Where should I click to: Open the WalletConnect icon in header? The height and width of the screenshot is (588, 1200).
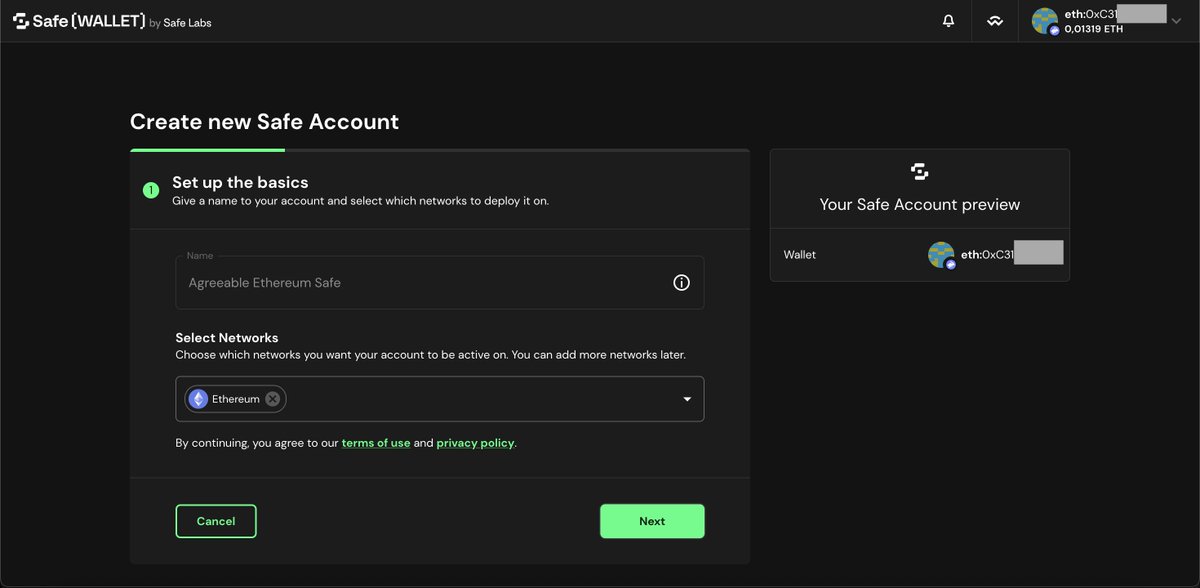pos(995,21)
